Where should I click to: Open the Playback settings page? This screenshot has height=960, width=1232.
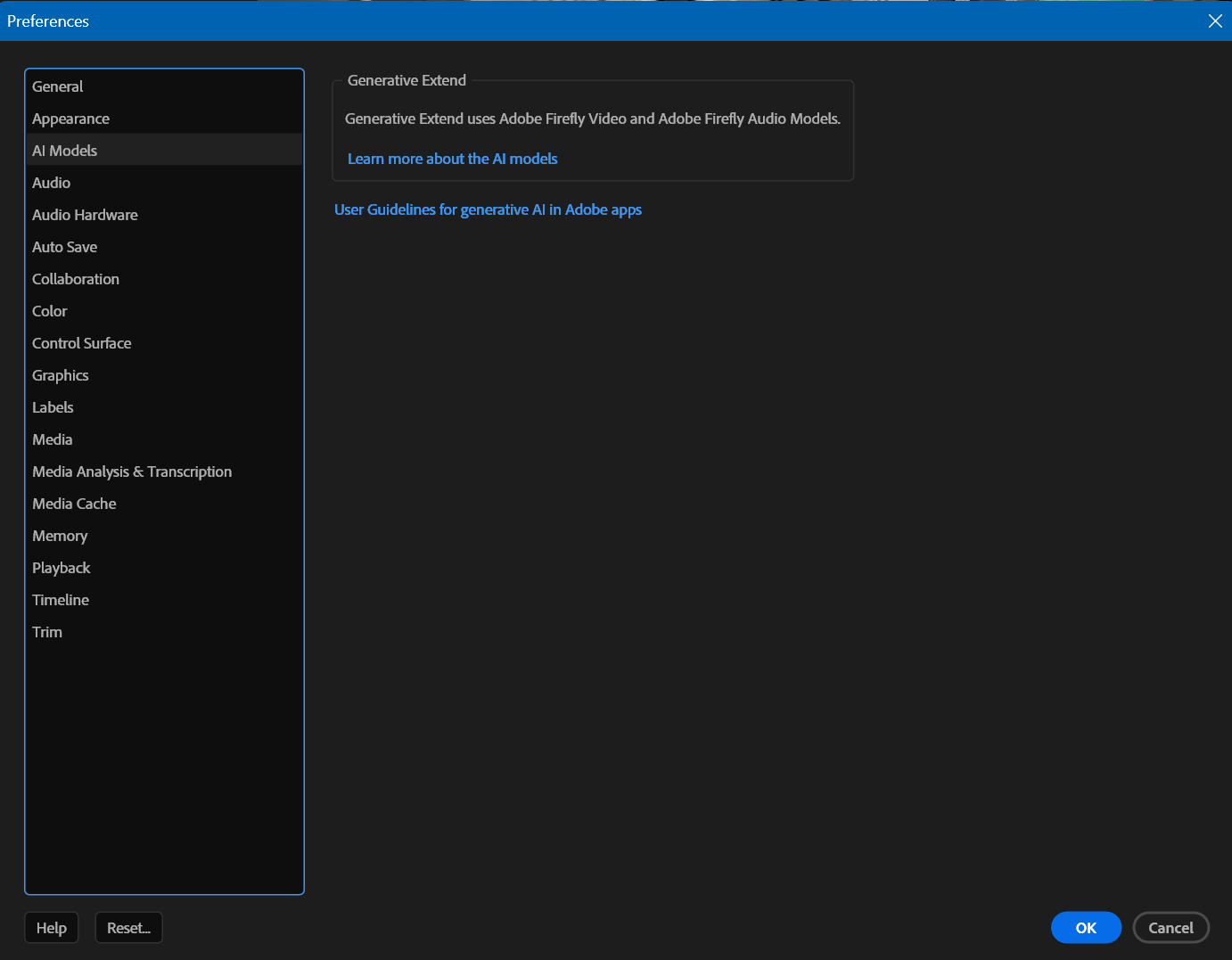61,567
